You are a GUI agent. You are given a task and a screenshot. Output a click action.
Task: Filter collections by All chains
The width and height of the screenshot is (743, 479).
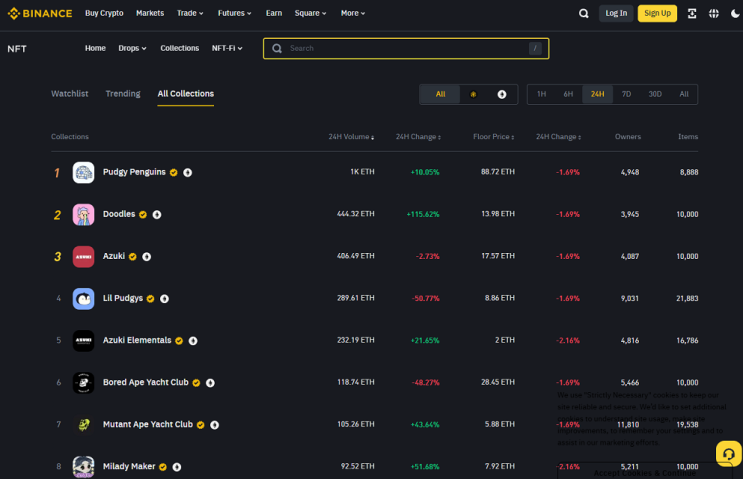click(x=440, y=94)
